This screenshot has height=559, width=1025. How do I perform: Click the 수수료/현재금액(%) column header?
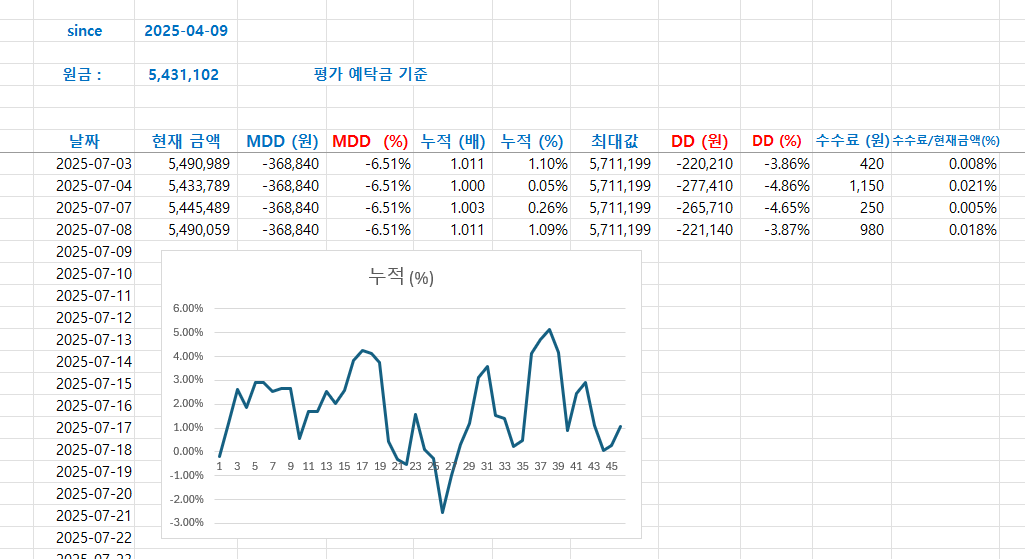point(946,141)
